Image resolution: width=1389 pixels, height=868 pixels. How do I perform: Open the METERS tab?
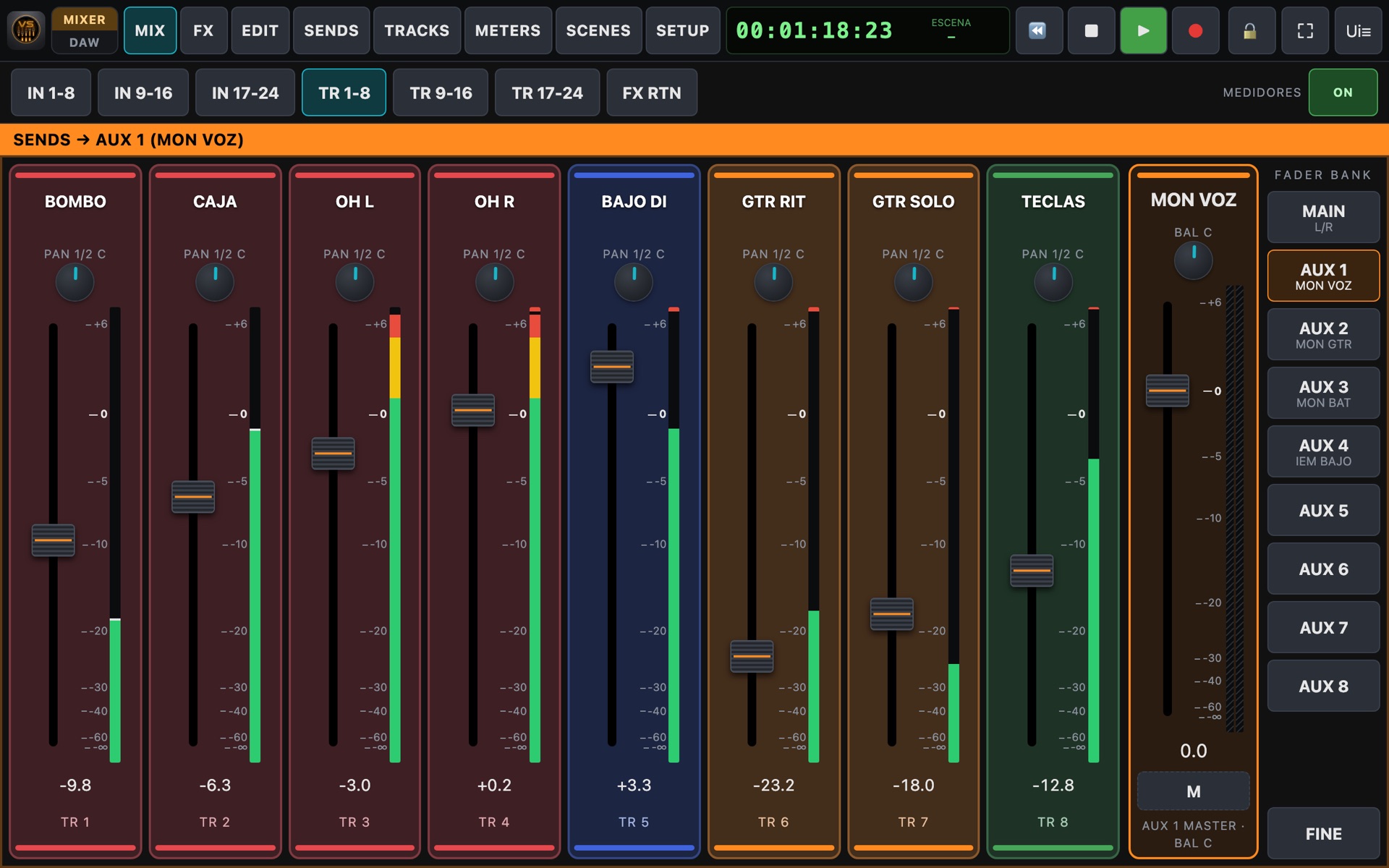[x=507, y=30]
